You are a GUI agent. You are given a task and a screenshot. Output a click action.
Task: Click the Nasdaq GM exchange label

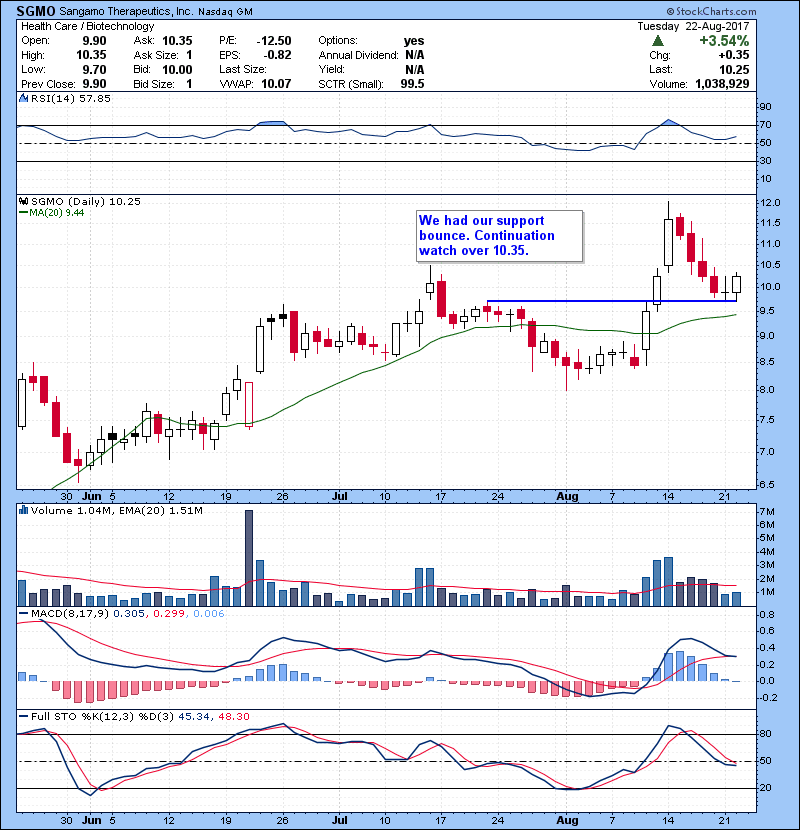click(x=225, y=12)
